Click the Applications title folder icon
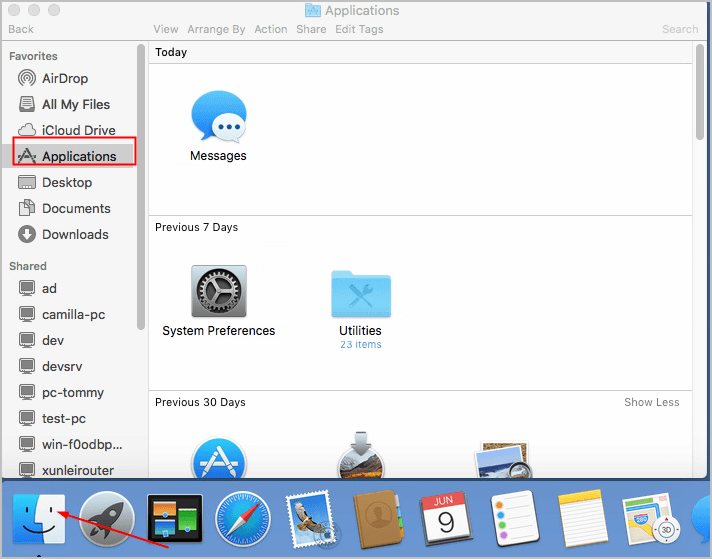This screenshot has width=712, height=559. click(x=312, y=10)
